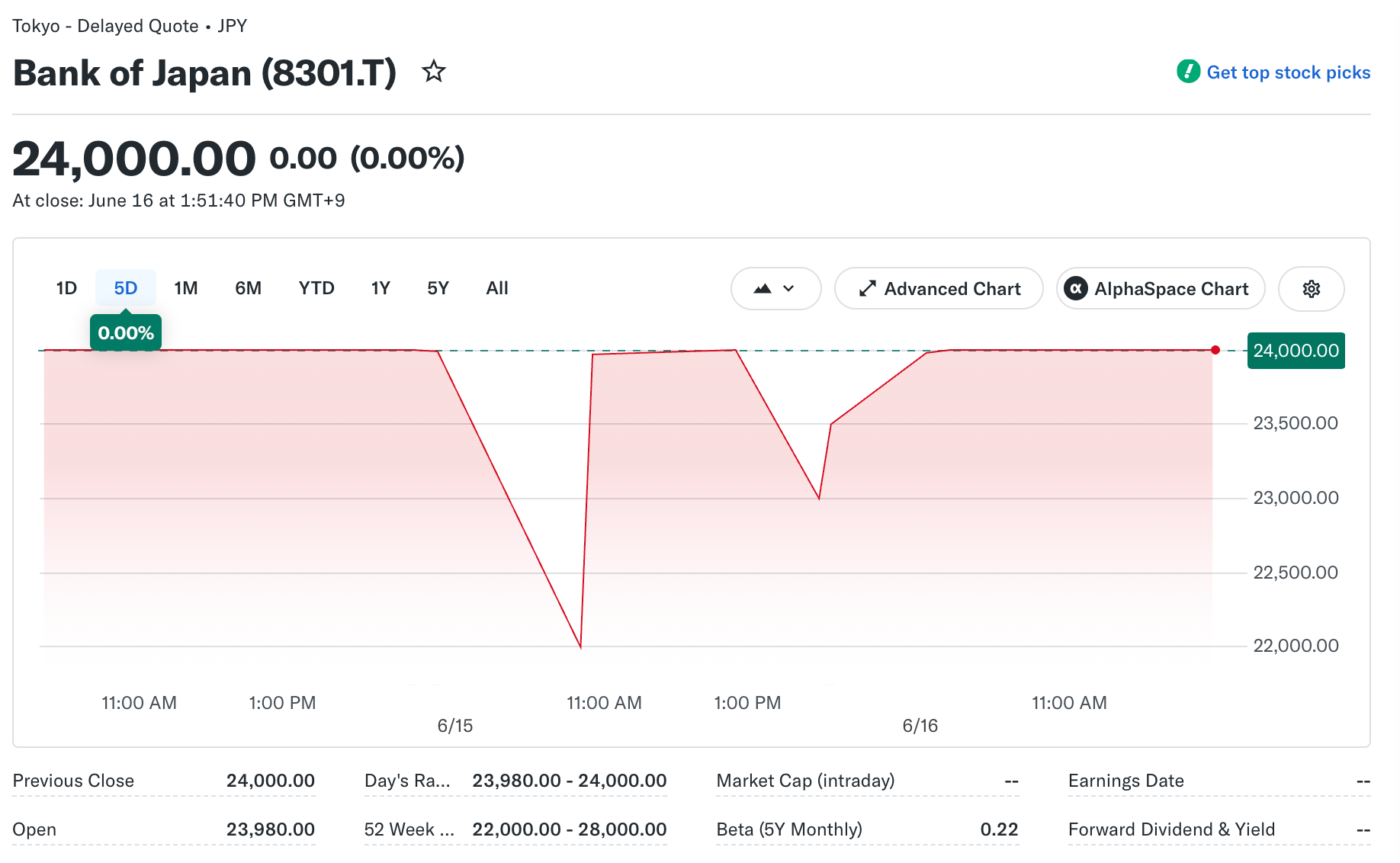Select the 1D time range
This screenshot has height=863, width=1400.
[66, 288]
